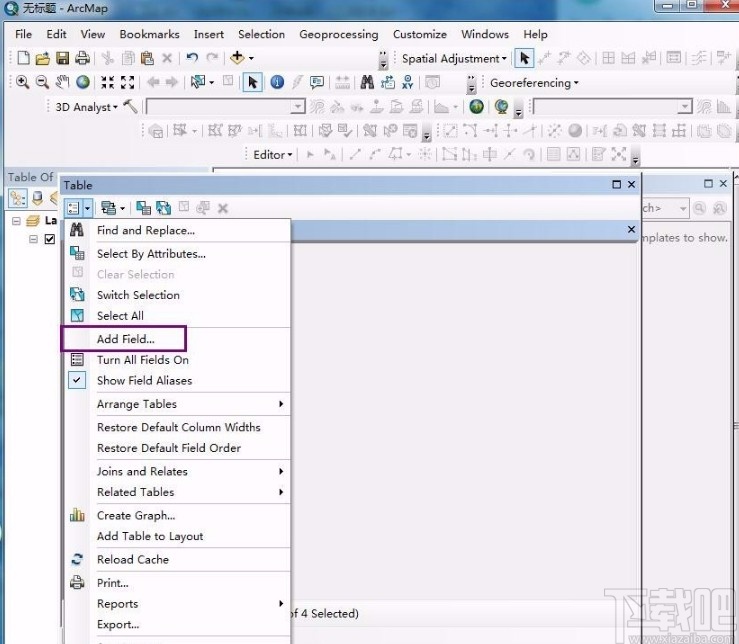The image size is (739, 644).
Task: Click the Spatial Adjustment select arrow tool
Action: point(525,58)
